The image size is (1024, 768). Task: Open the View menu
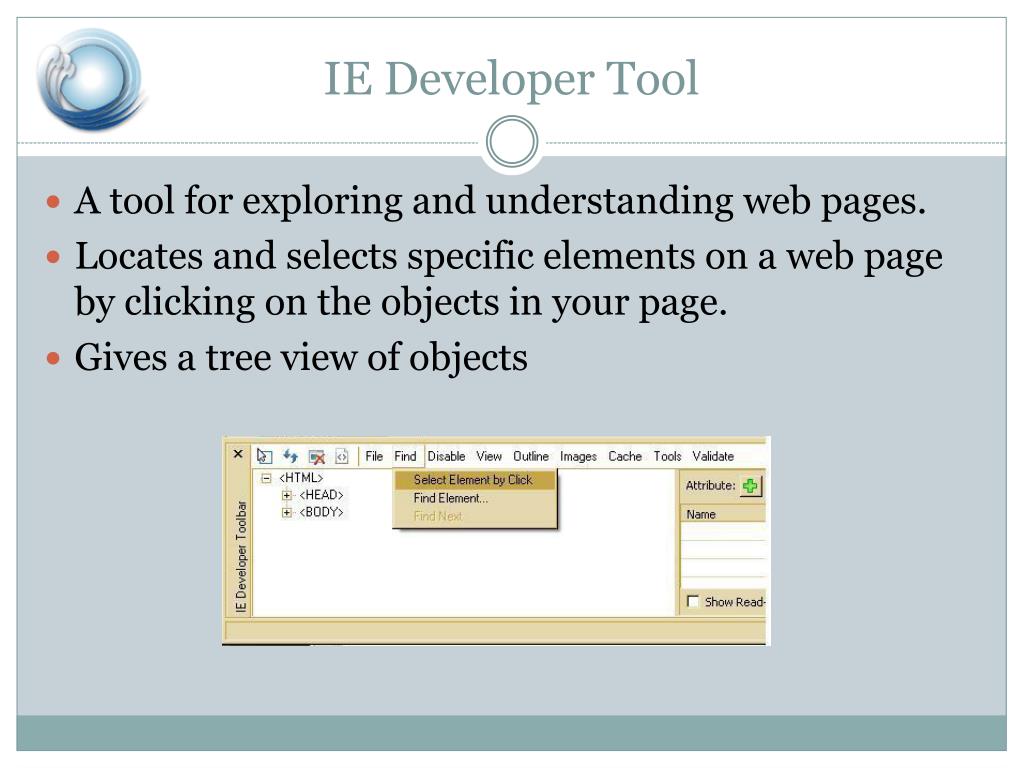pyautogui.click(x=489, y=456)
